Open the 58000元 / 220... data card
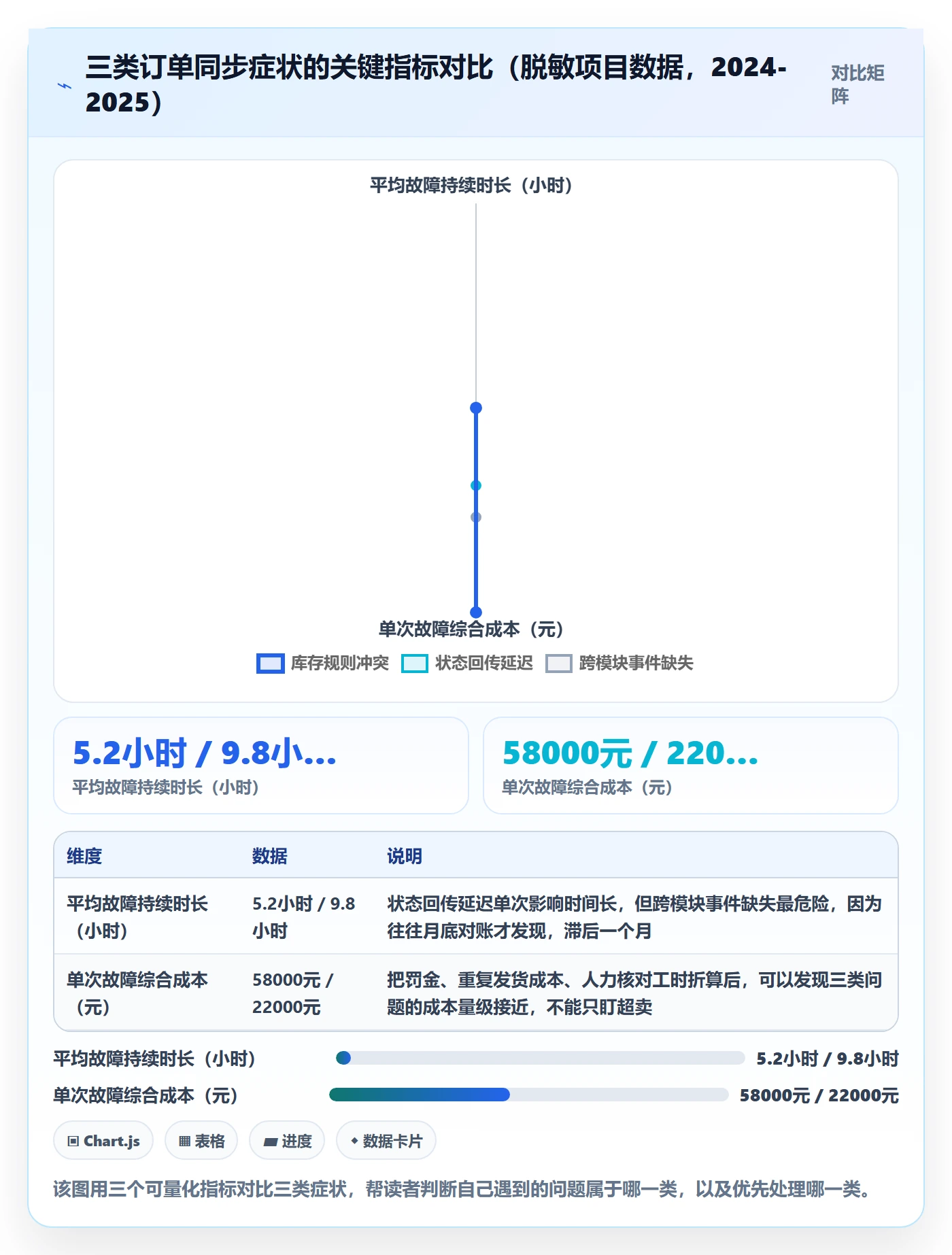 click(691, 766)
